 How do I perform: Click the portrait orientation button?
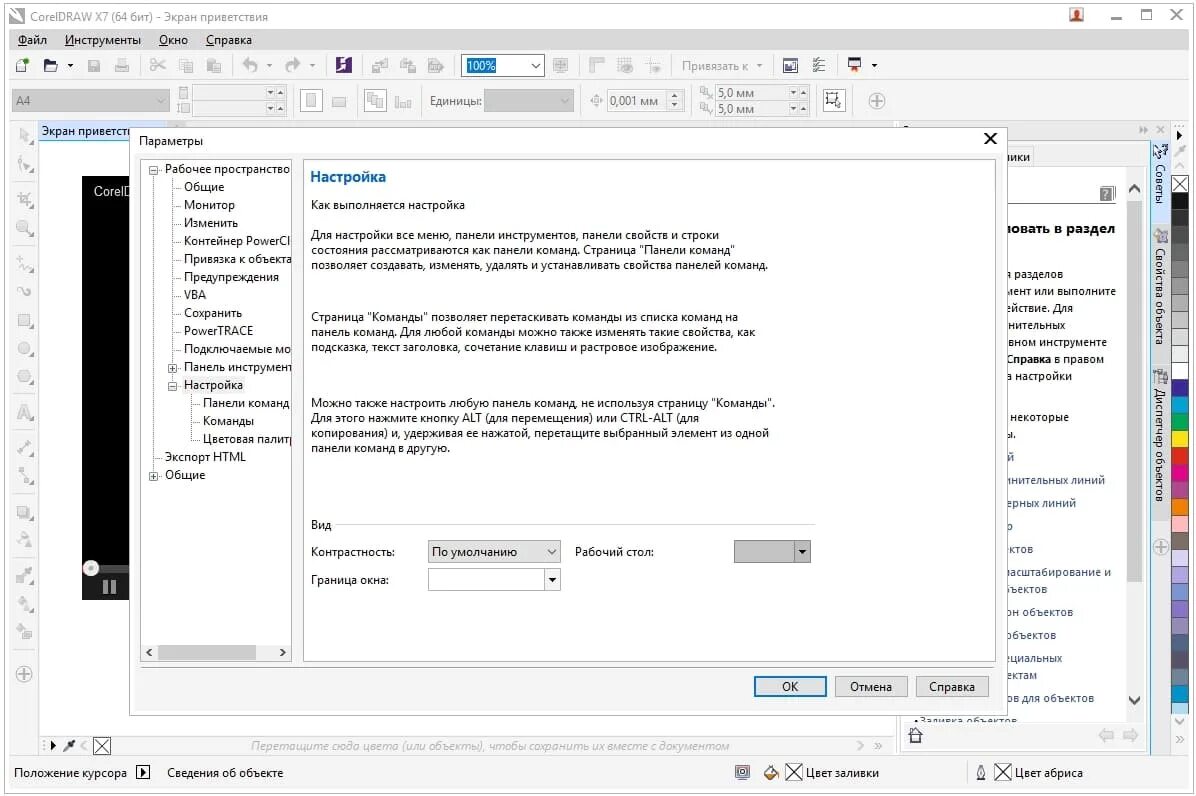(311, 101)
